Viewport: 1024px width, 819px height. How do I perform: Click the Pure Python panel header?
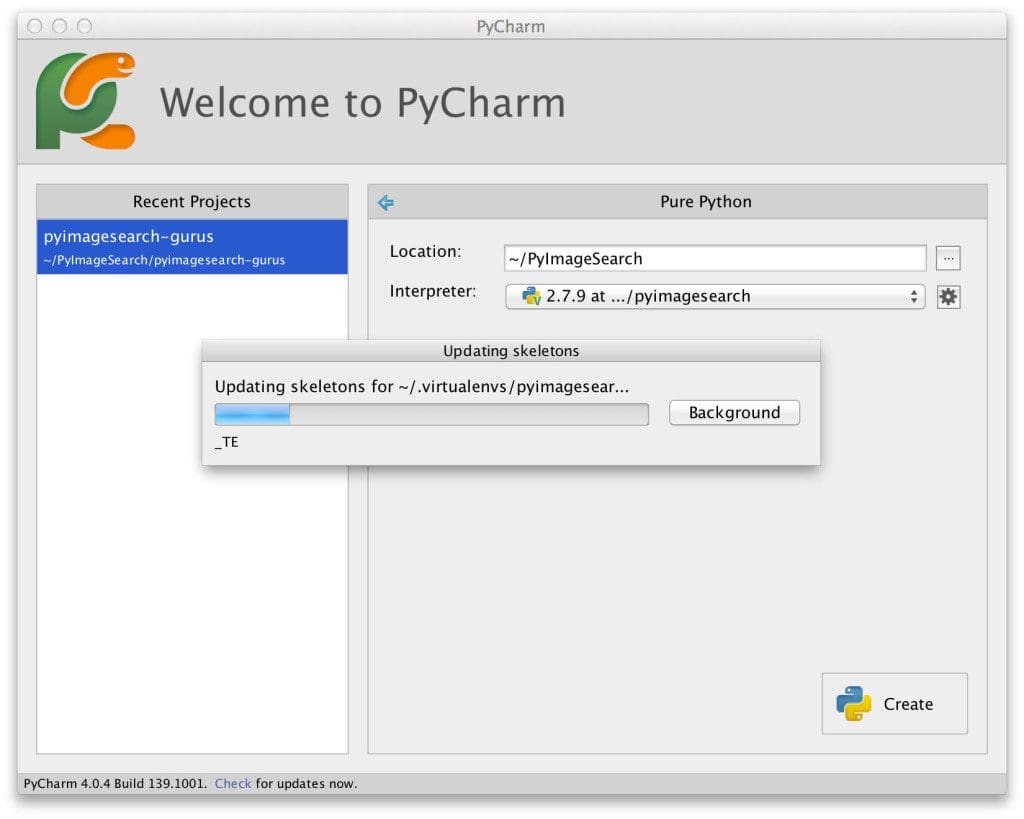pos(705,201)
